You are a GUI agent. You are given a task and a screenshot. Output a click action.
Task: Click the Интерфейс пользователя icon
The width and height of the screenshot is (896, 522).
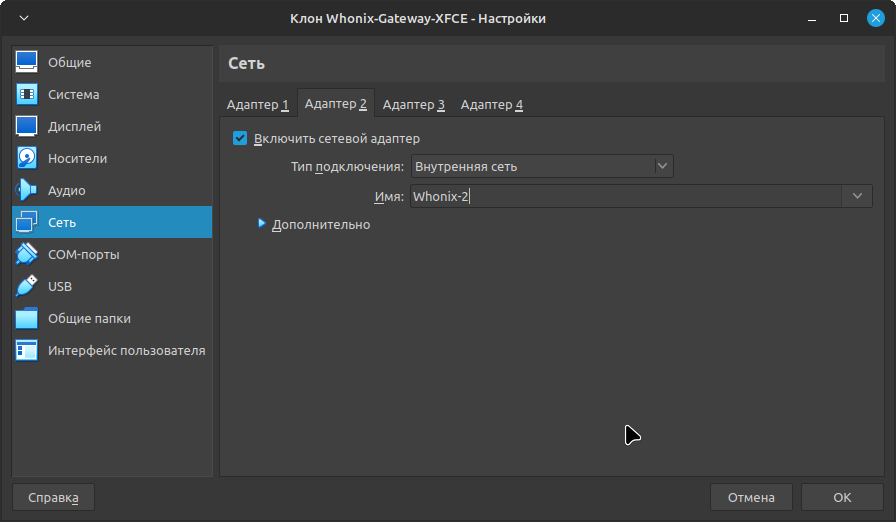[27, 350]
